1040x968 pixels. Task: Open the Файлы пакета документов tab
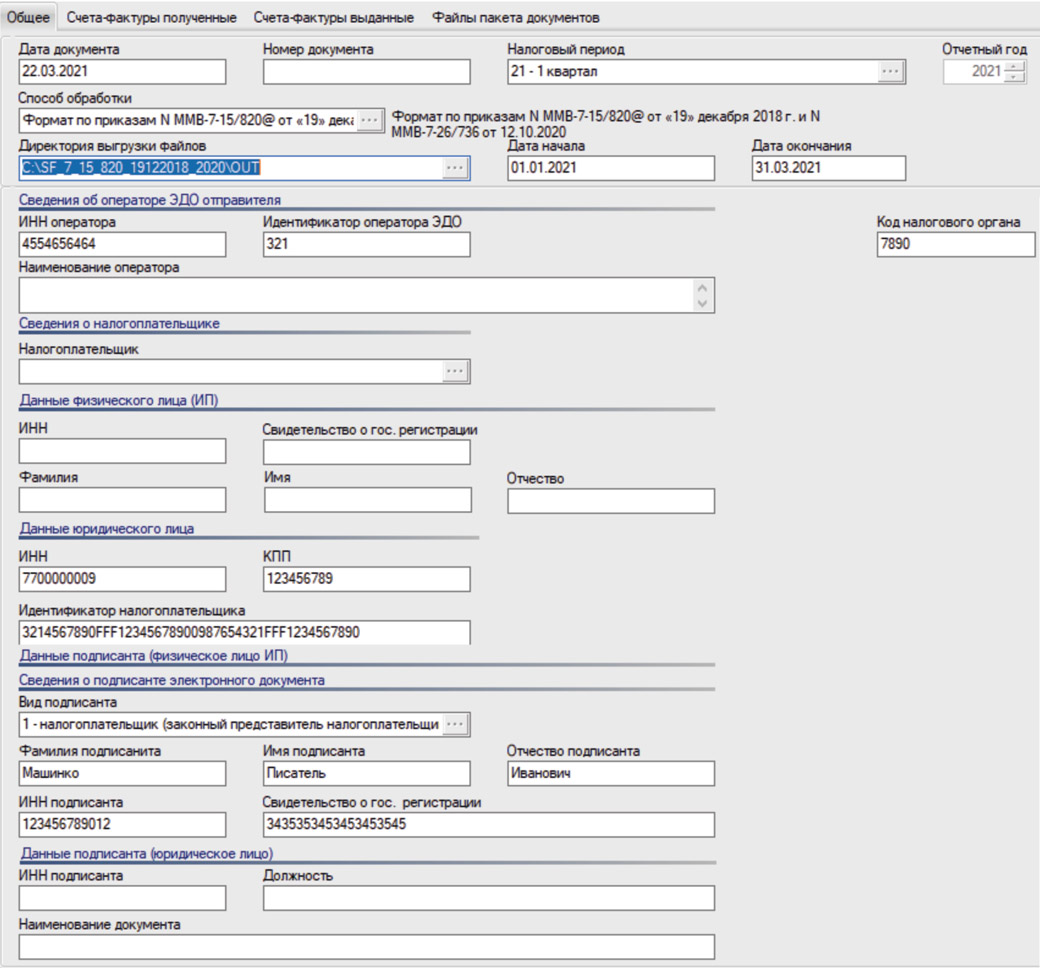coord(516,18)
